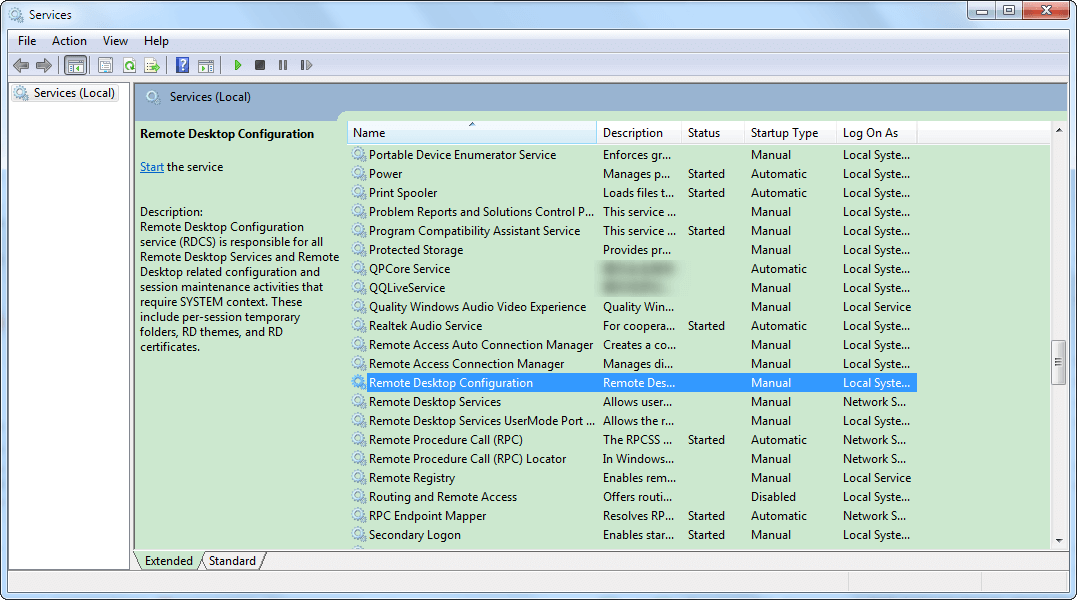Click the gear icon beside Remote Desktop Services
Viewport: 1077px width, 600px height.
[359, 401]
